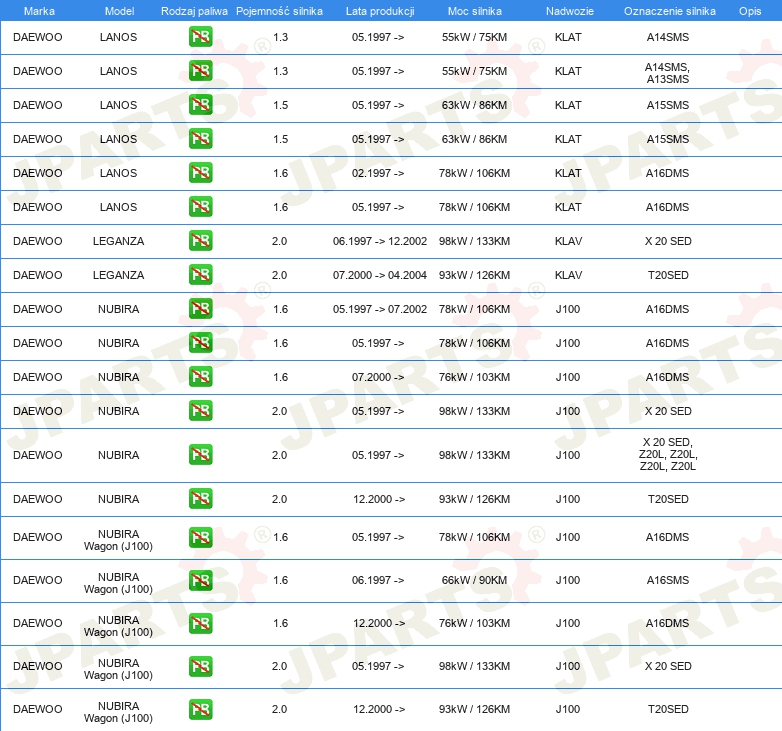Select production dates '07.2000 -> 04.2004'
Image resolution: width=782 pixels, height=731 pixels.
click(380, 275)
